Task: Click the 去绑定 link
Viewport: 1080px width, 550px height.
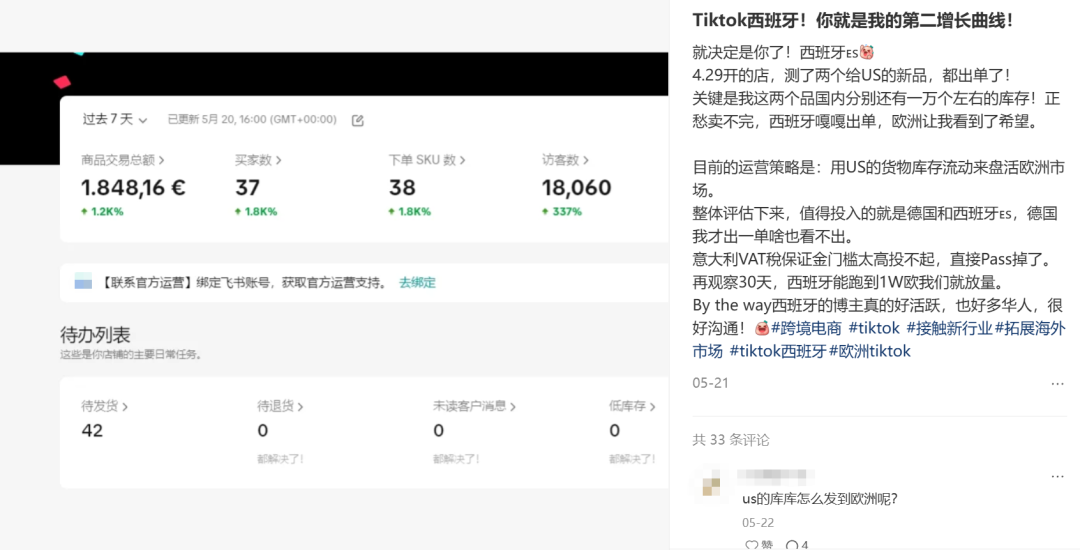Action: tap(417, 282)
